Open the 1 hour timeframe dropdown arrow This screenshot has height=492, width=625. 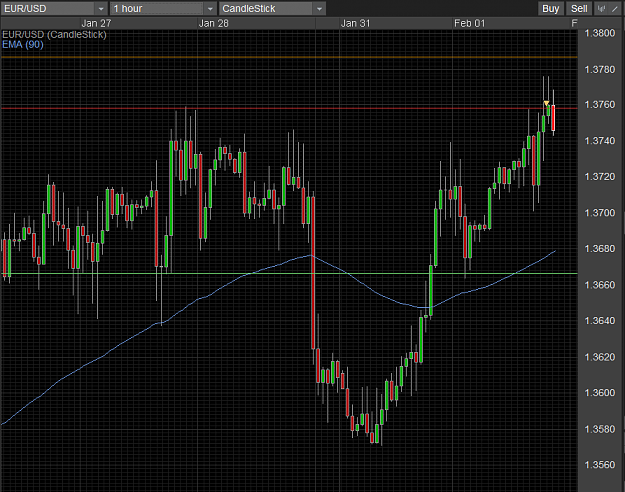pos(210,9)
